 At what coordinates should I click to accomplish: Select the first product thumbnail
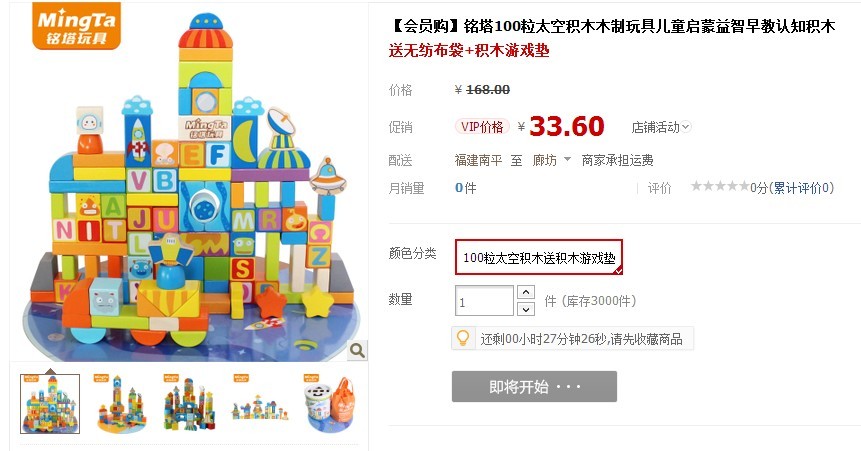pos(50,404)
